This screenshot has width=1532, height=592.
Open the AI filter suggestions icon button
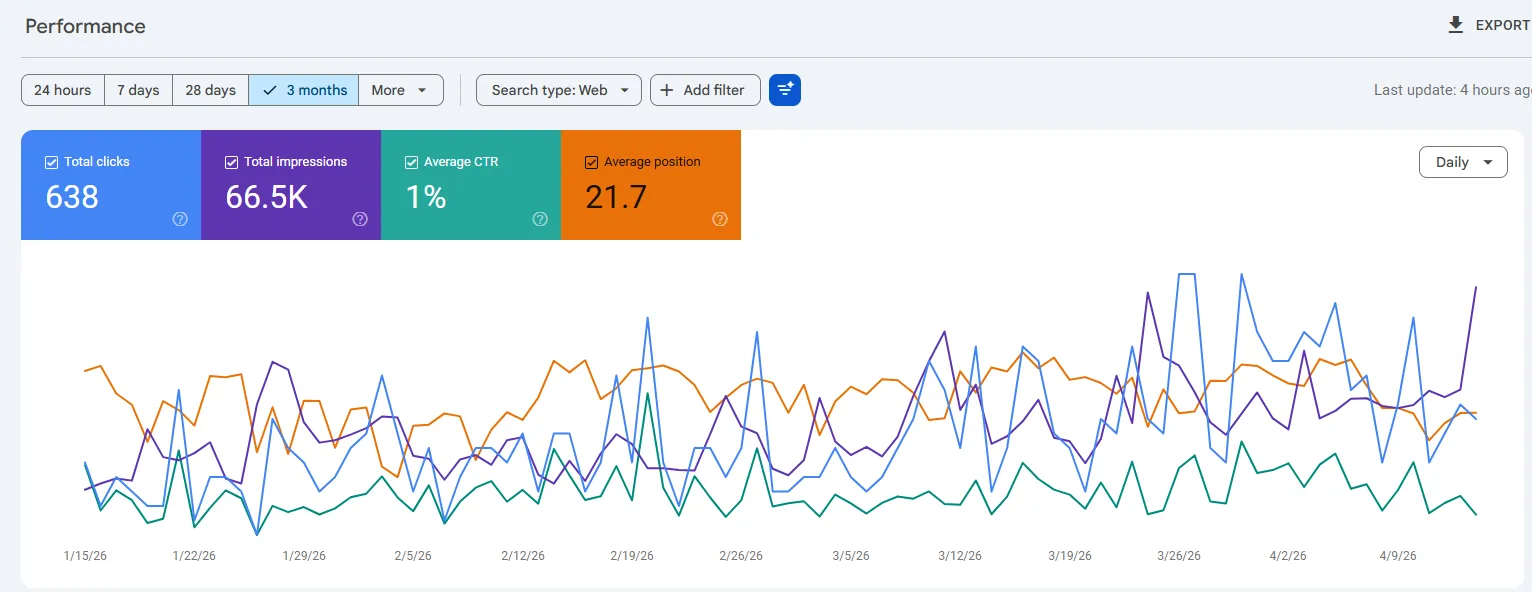785,90
